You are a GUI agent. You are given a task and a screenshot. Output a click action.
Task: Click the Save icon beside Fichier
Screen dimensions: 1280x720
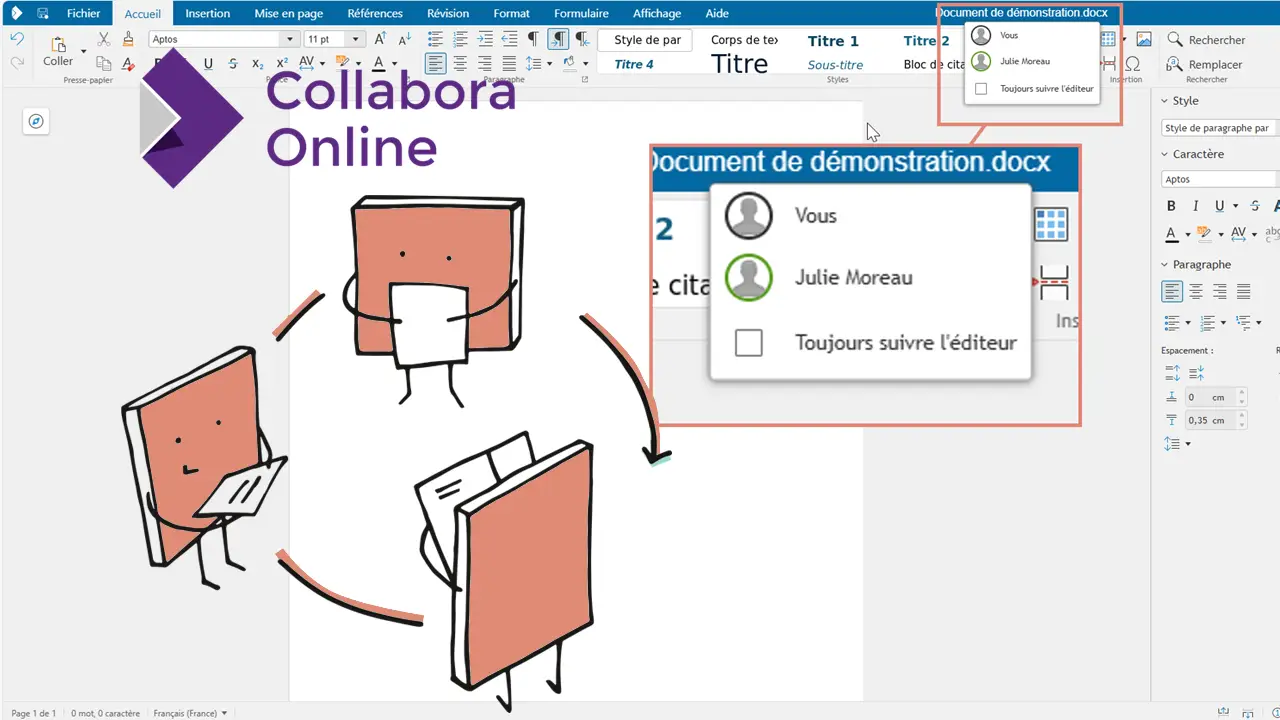43,13
